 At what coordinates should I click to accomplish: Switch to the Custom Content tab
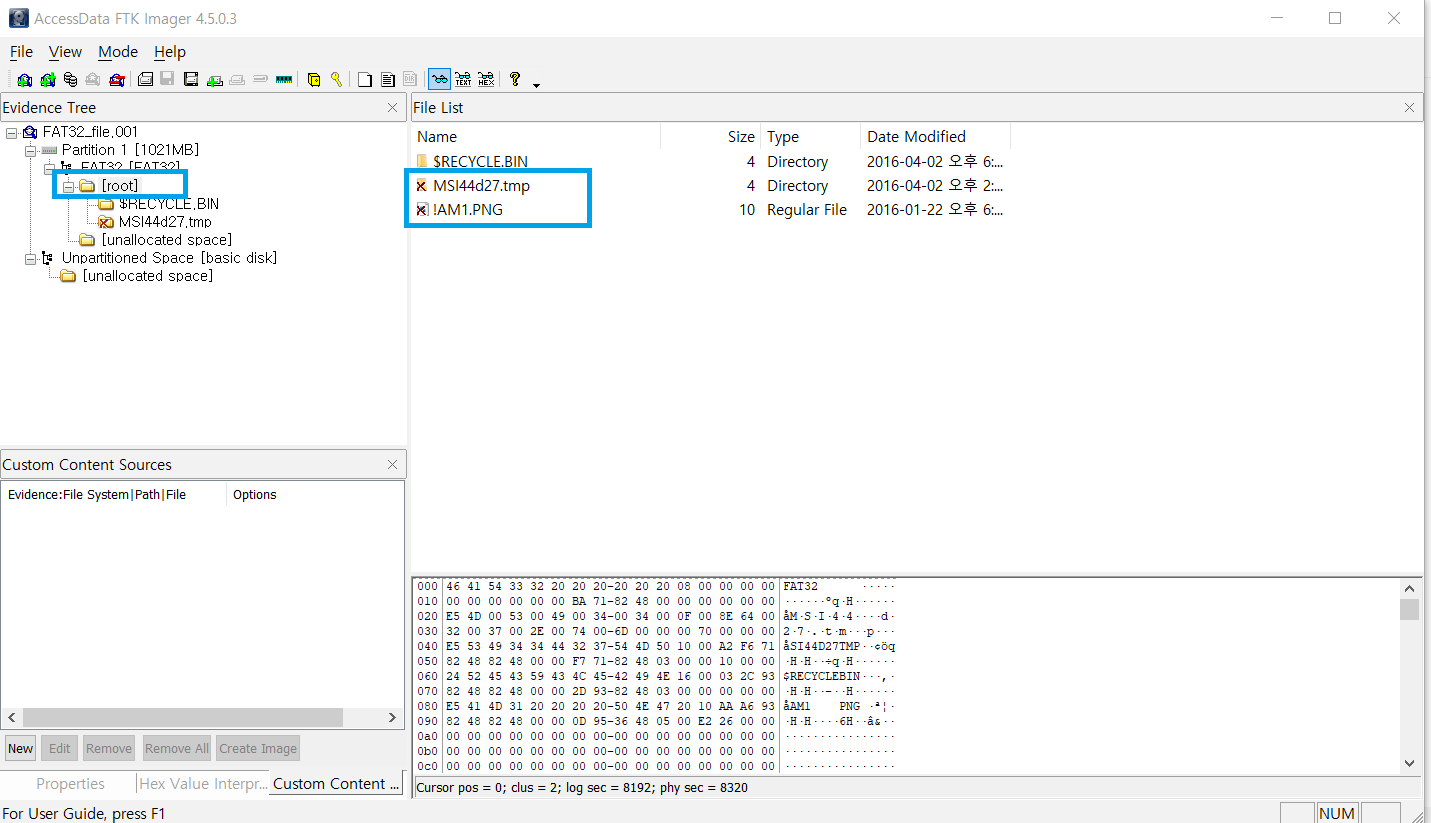click(336, 783)
